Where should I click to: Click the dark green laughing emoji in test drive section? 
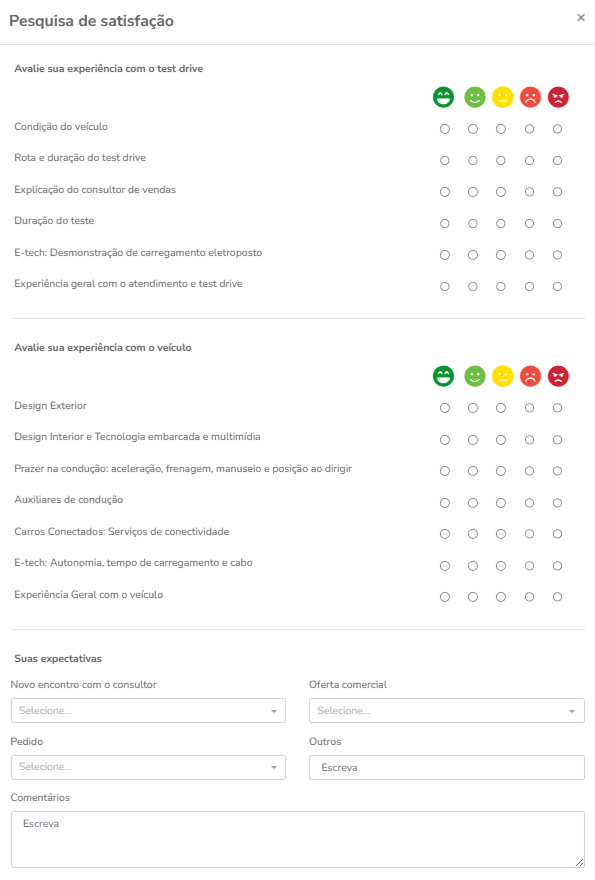443,97
